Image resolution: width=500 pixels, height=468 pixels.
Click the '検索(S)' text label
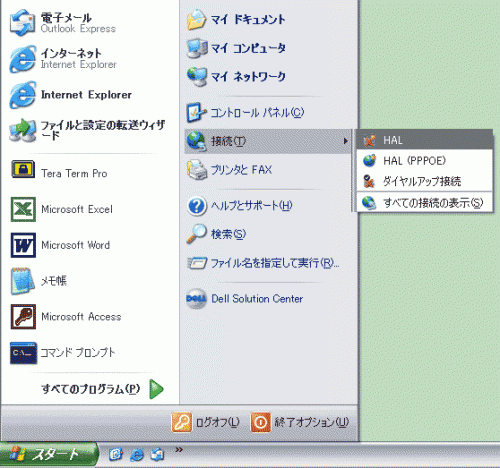tap(228, 234)
